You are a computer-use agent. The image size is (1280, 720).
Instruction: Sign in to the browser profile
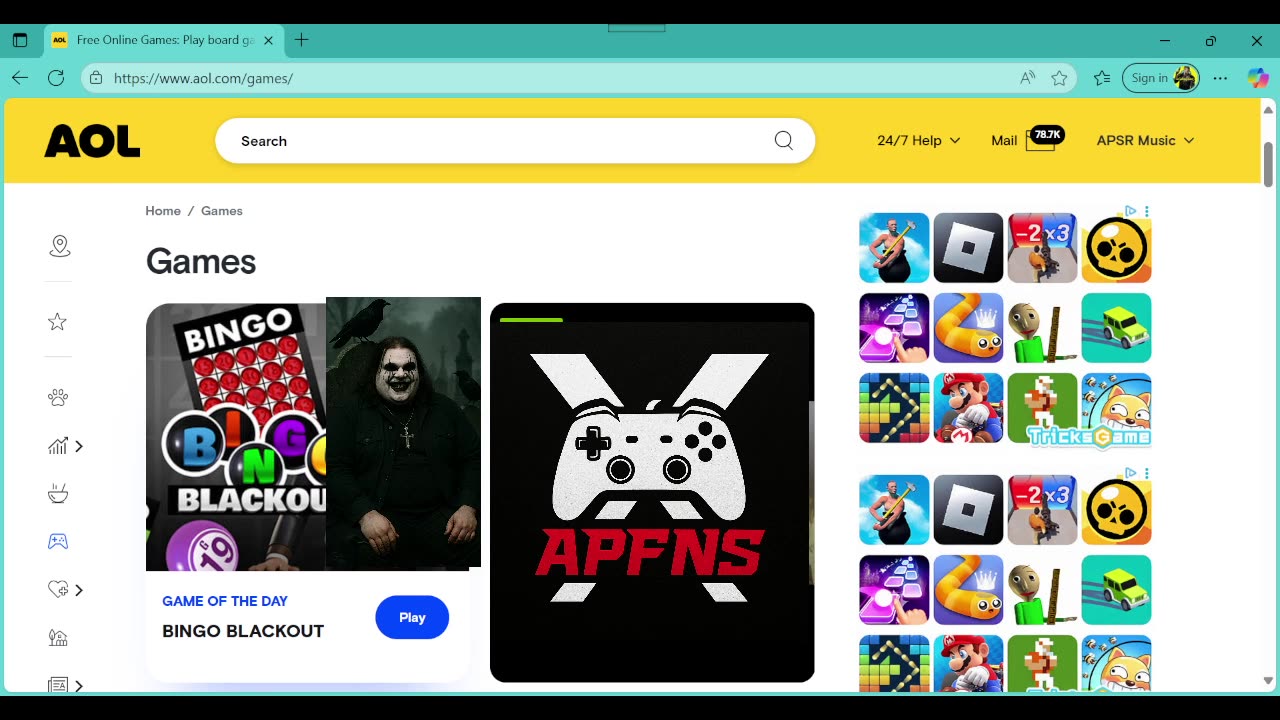tap(1160, 78)
